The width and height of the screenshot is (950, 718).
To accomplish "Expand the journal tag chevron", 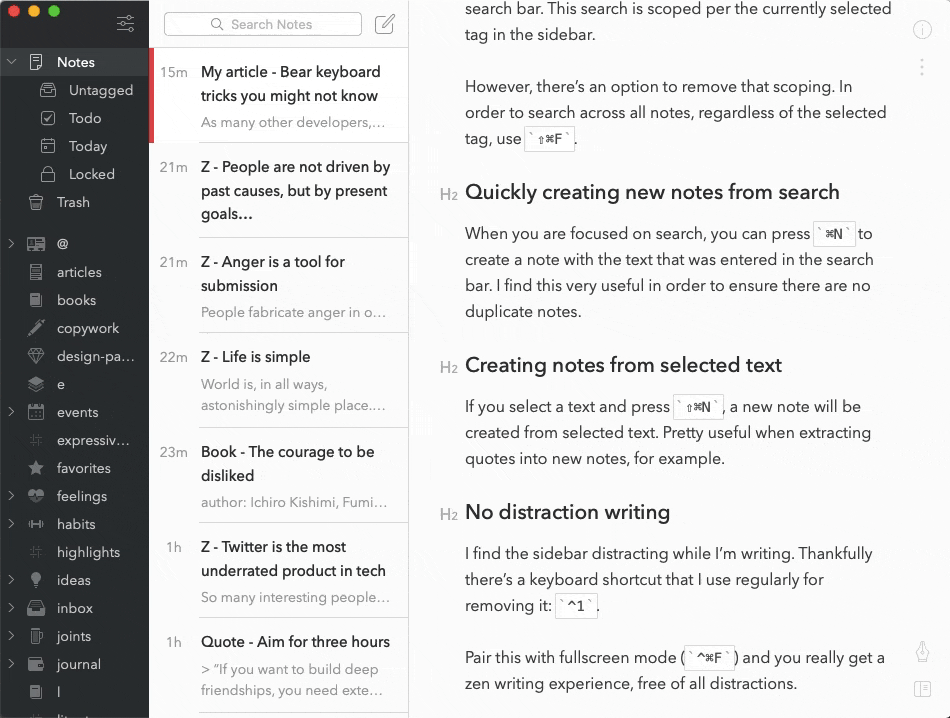I will (x=12, y=664).
